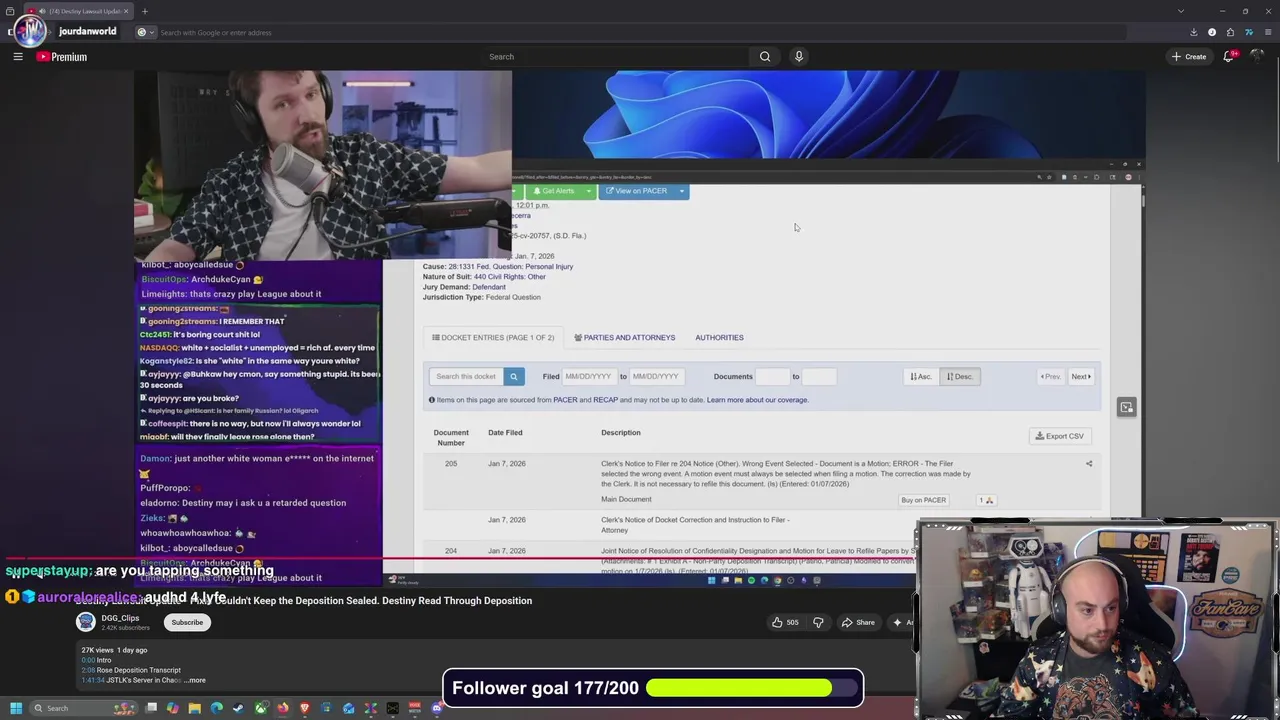Screen dimensions: 1280x720
Task: Open Windows Start menu
Action: coord(16,708)
